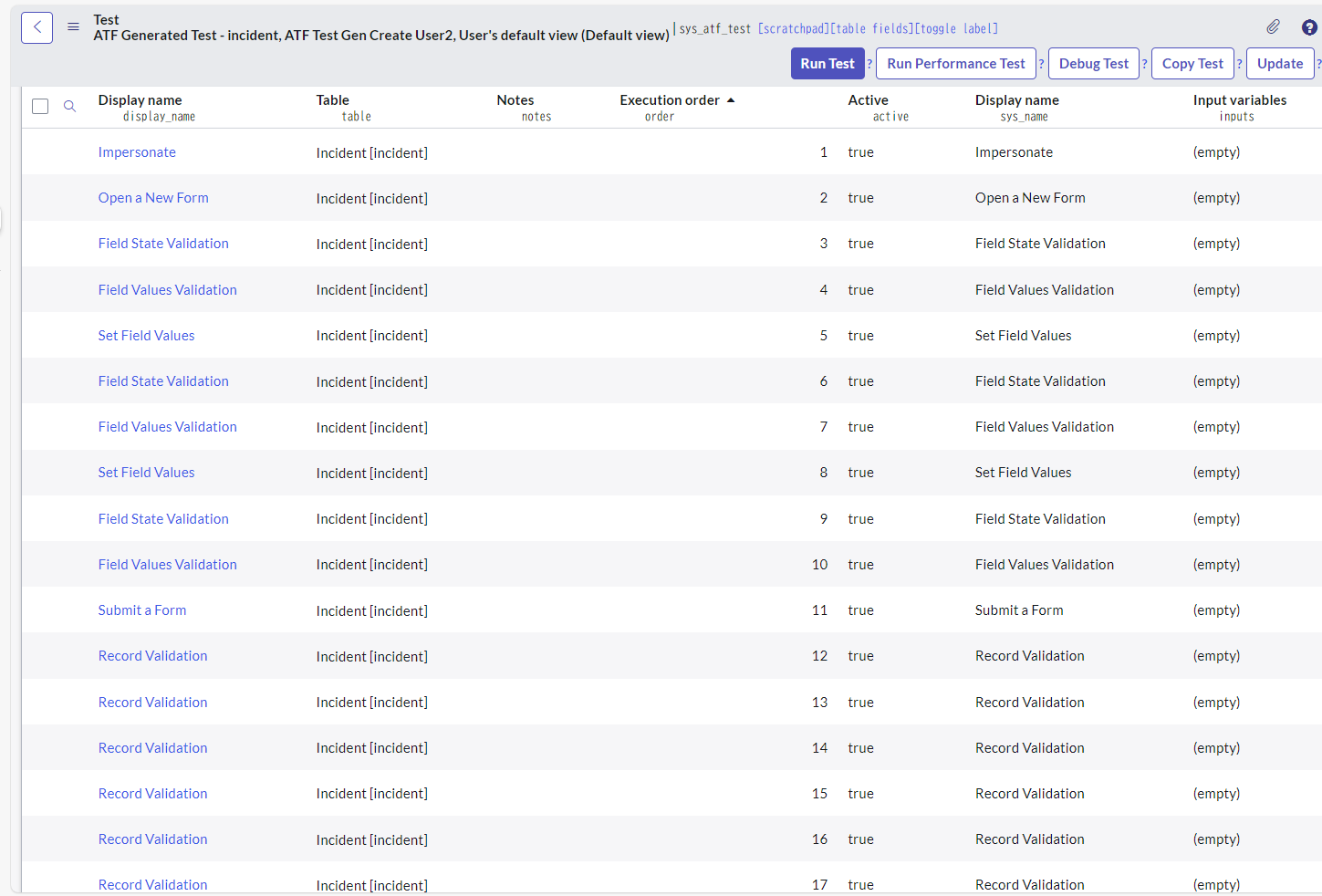Enable the scratchpad debug option
The width and height of the screenshot is (1322, 896).
tap(793, 28)
